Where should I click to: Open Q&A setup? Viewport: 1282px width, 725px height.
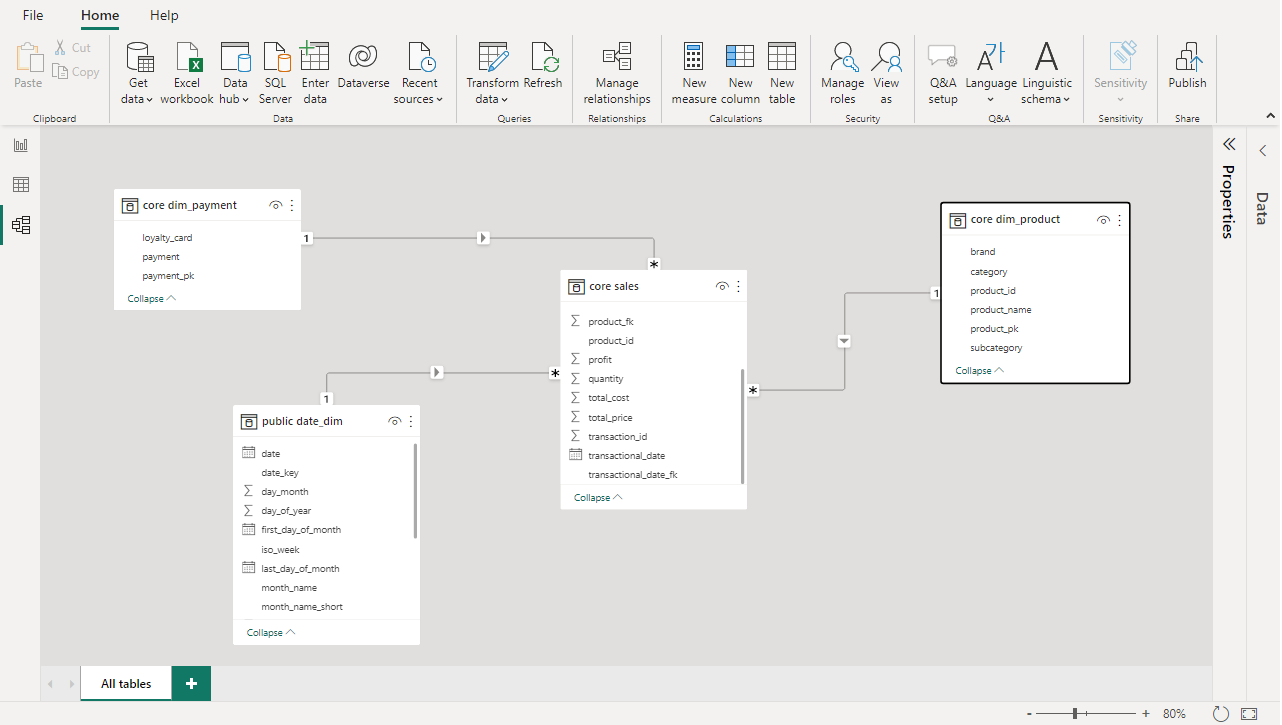(941, 70)
